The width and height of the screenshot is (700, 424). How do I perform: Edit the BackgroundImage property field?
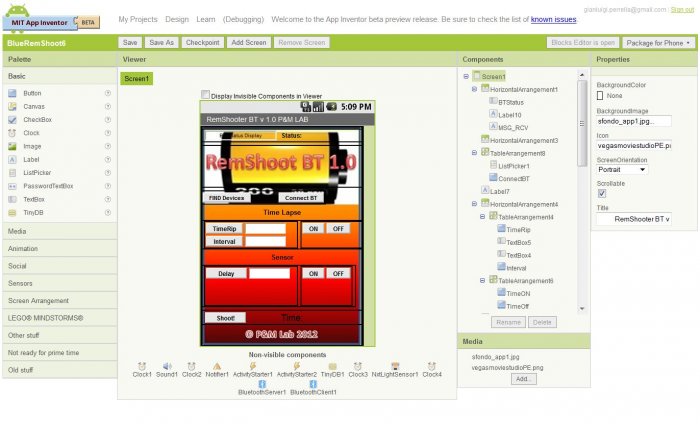pyautogui.click(x=633, y=121)
